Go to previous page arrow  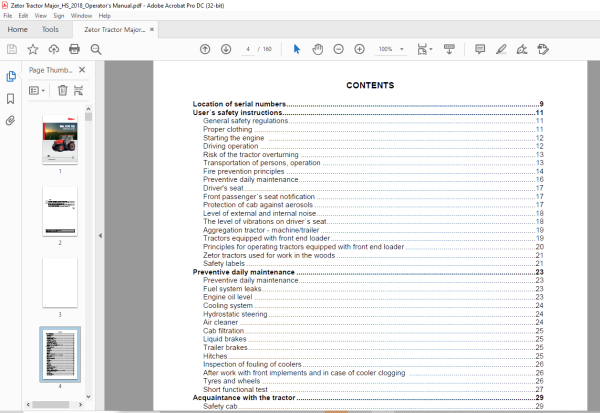pyautogui.click(x=205, y=49)
